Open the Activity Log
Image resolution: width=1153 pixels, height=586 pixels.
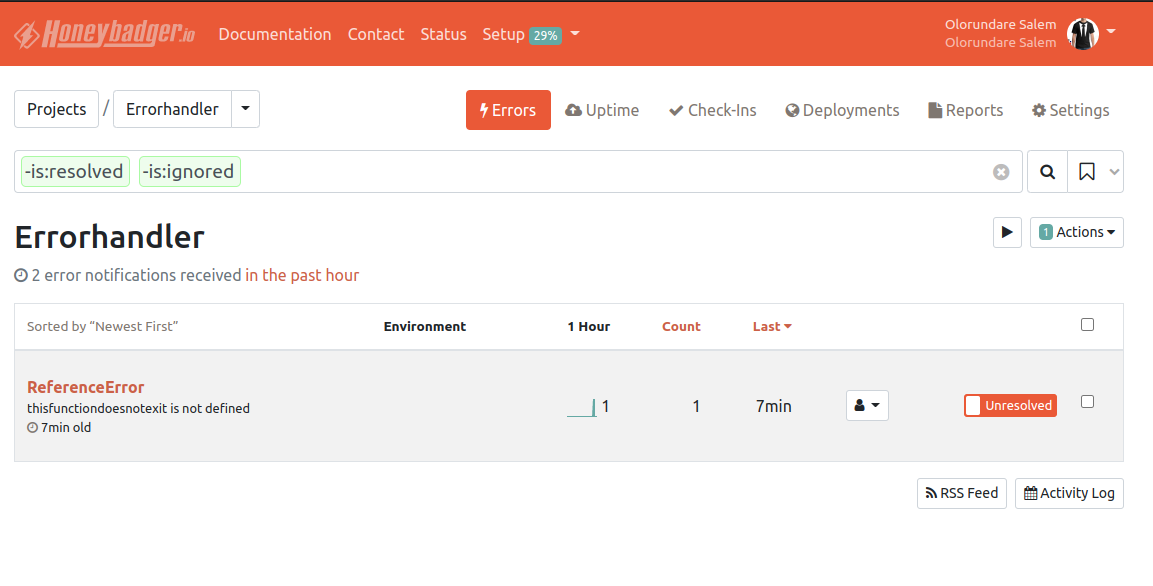(1069, 493)
